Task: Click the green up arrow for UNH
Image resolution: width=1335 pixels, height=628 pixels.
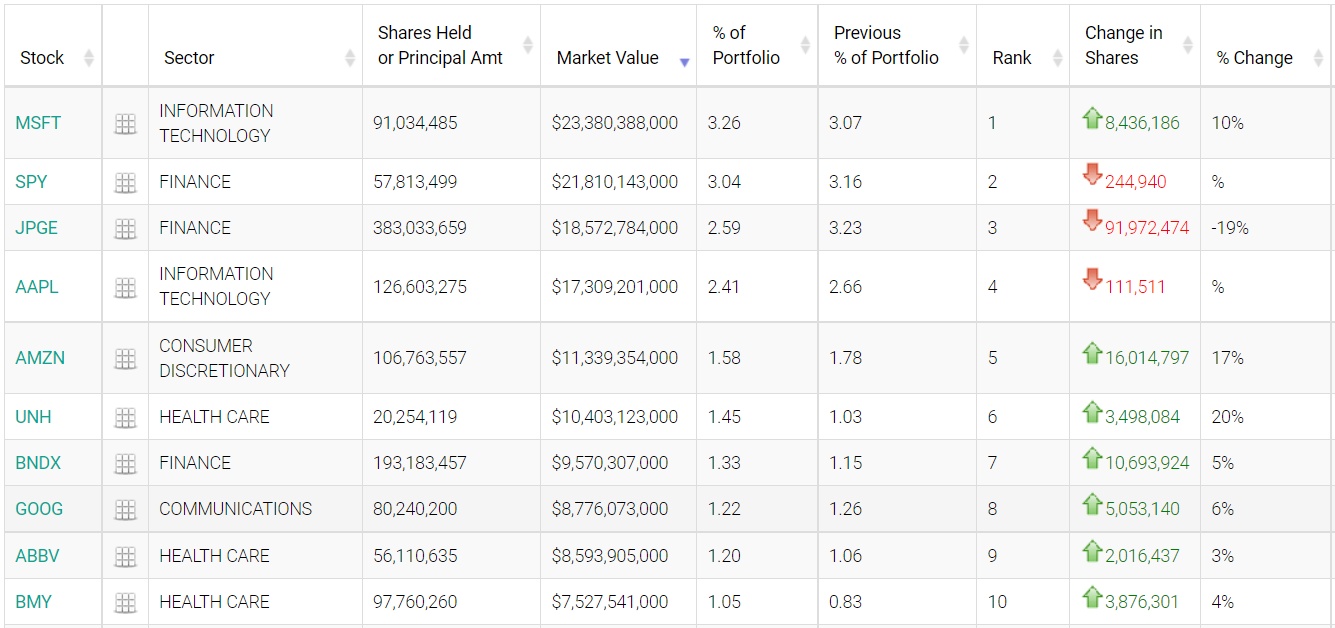Action: coord(1092,412)
